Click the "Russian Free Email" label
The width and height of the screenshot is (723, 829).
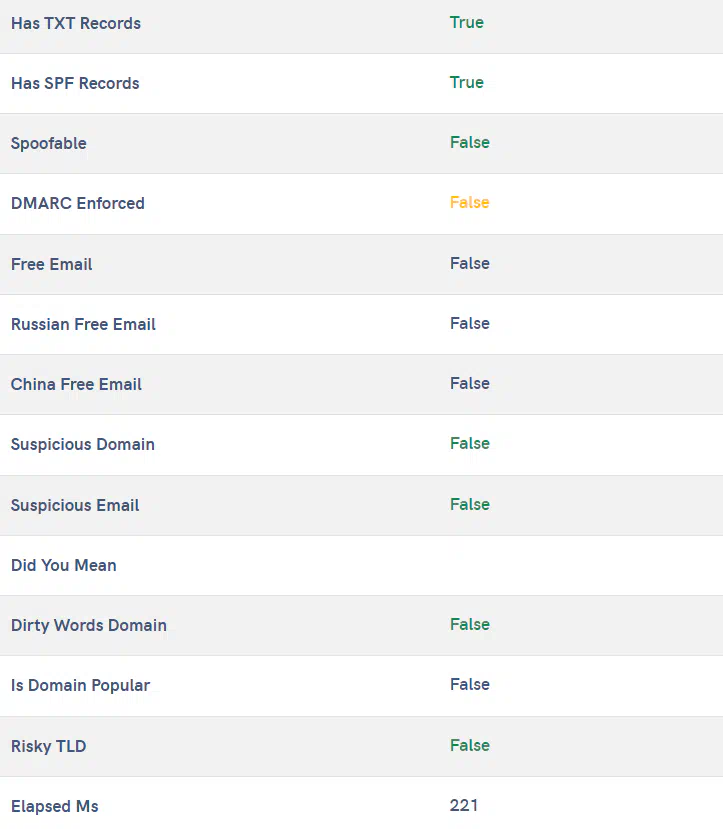pos(83,324)
